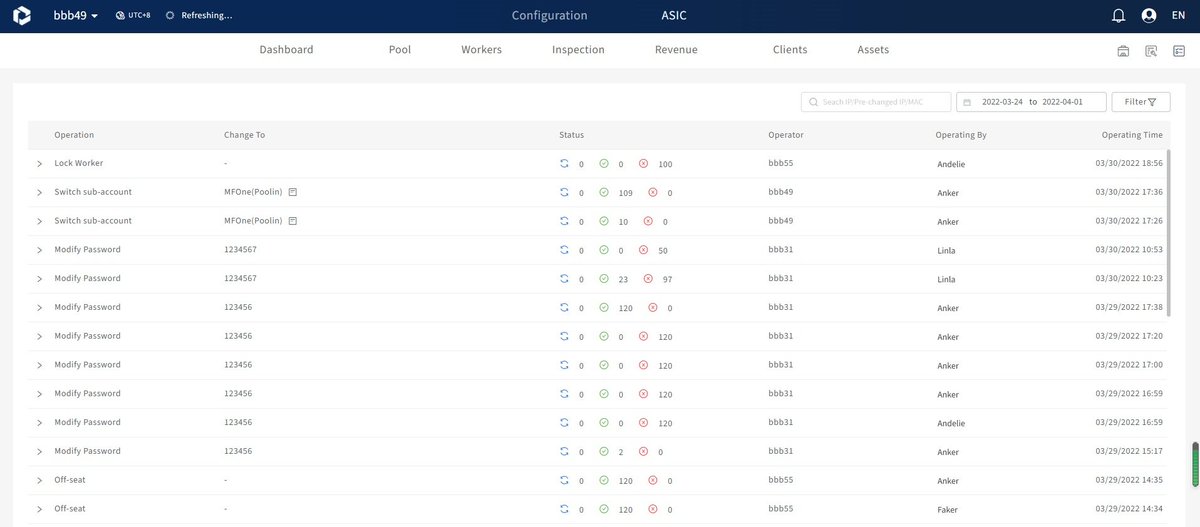The height and width of the screenshot is (527, 1200).
Task: Click green success icon in 14:34 Off-seat row
Action: [604, 509]
